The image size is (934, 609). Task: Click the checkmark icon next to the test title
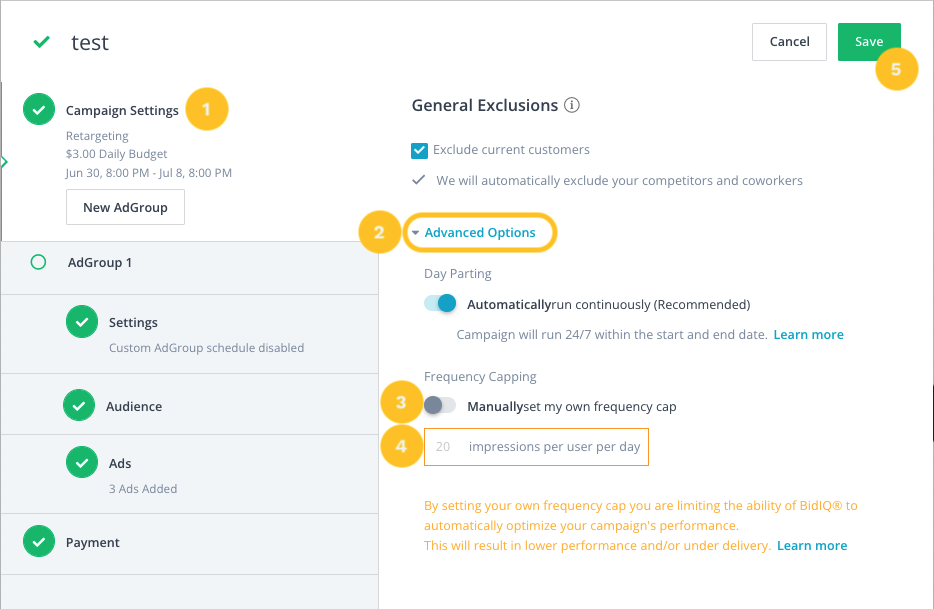40,43
